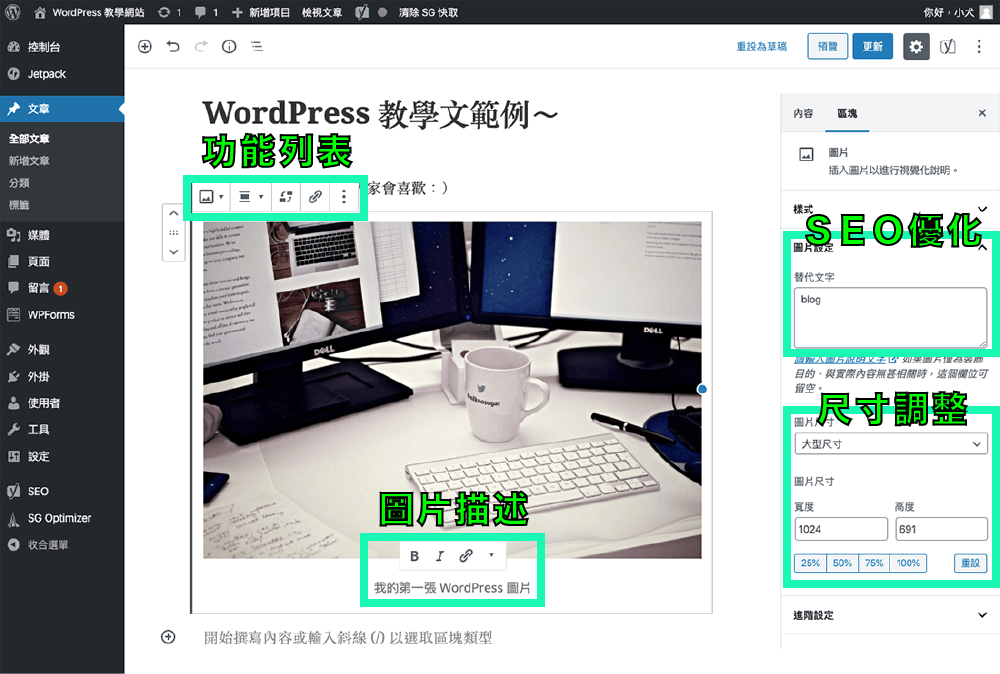Screen dimensions: 1000x674
Task: Click the post title heading
Action: (x=380, y=114)
